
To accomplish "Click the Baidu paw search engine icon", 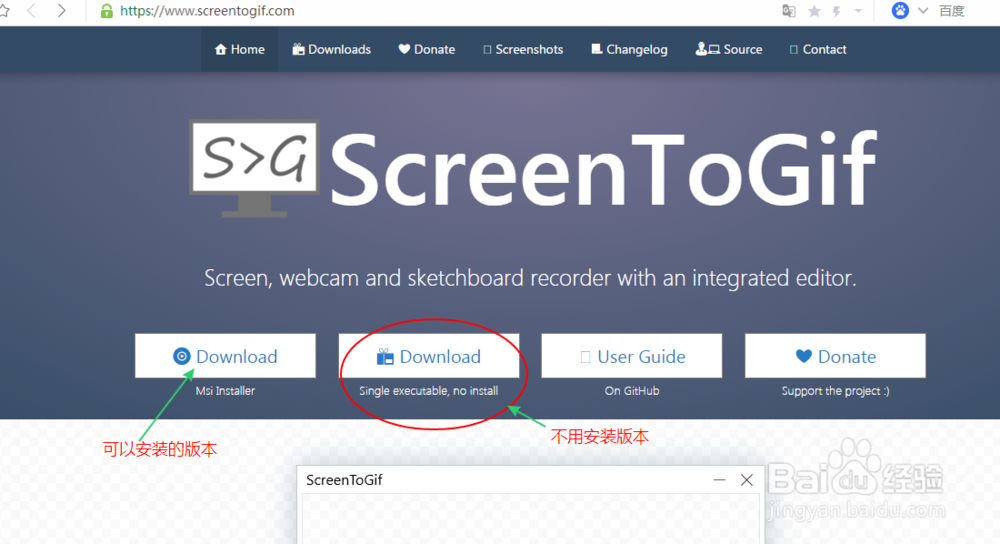I will click(900, 10).
